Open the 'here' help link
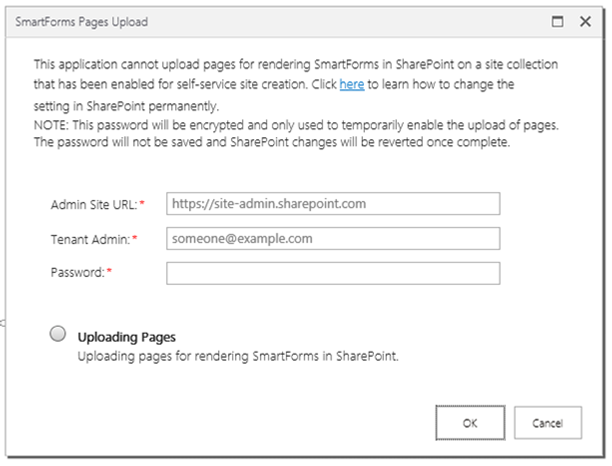The image size is (612, 466). coord(351,85)
